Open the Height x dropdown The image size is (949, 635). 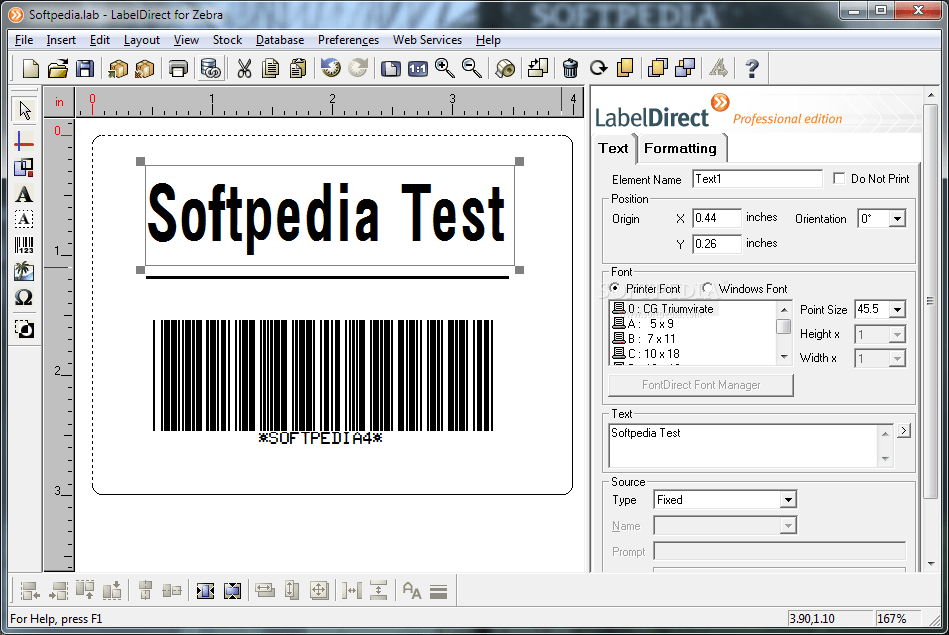coord(897,334)
